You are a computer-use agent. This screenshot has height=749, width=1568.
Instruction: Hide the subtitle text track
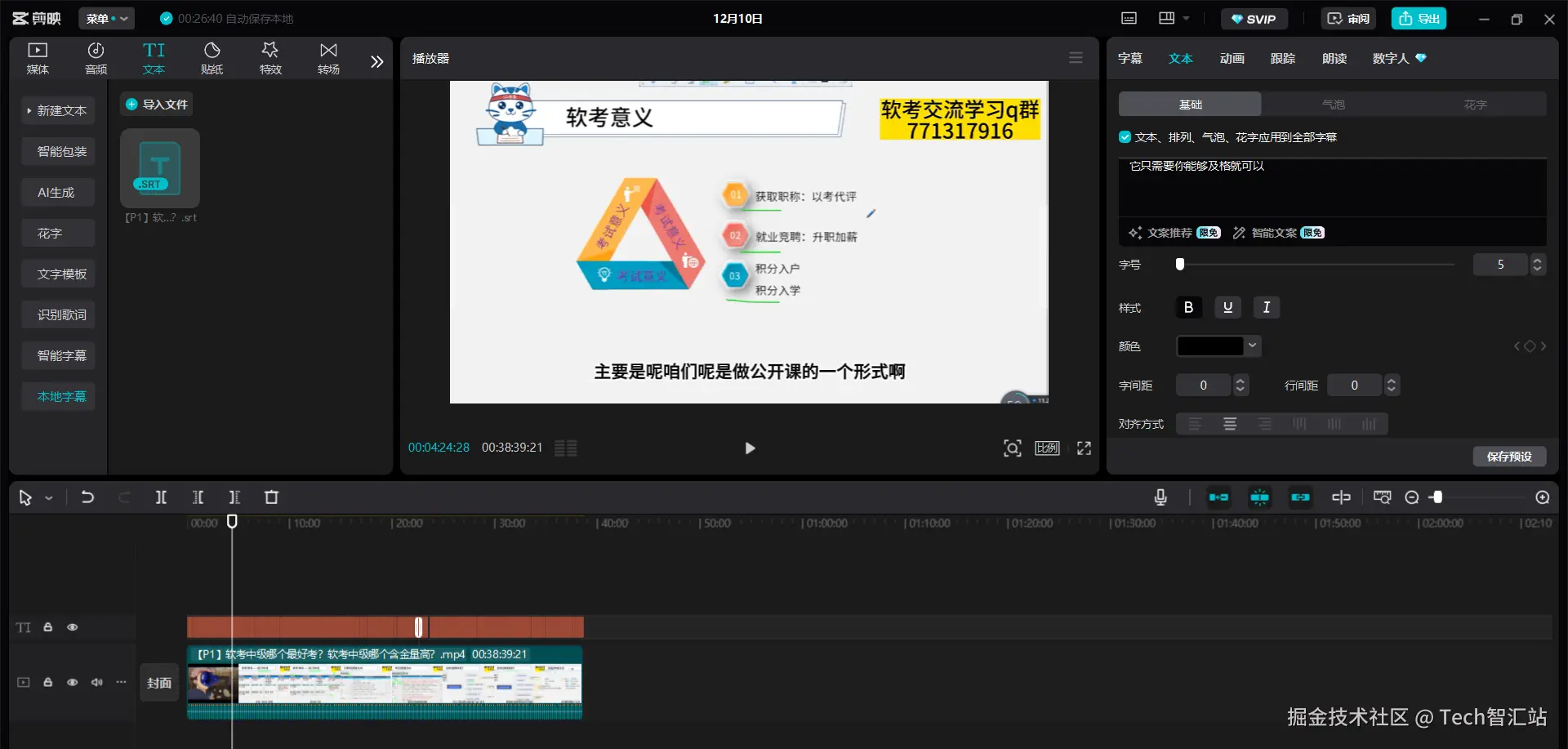pyautogui.click(x=73, y=627)
